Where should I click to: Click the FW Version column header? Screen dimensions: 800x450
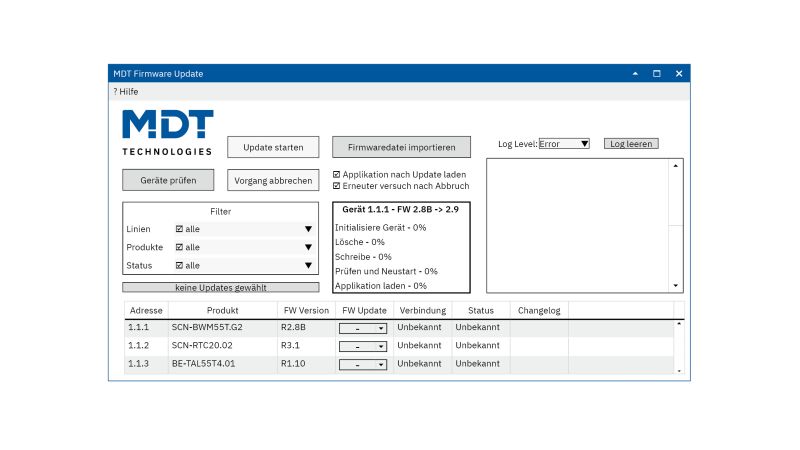tap(306, 310)
